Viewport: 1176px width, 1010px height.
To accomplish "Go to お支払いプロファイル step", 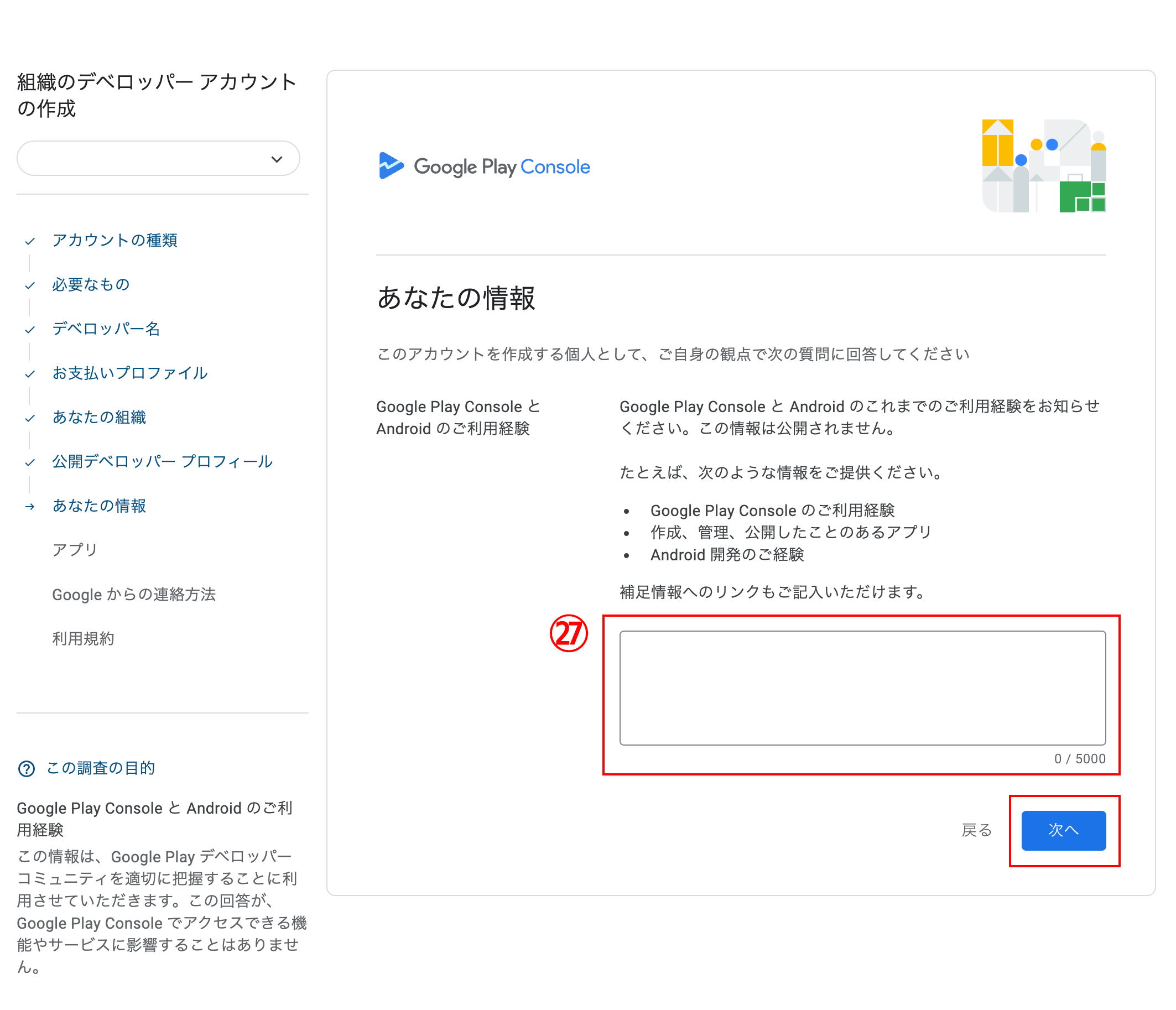I will point(130,373).
